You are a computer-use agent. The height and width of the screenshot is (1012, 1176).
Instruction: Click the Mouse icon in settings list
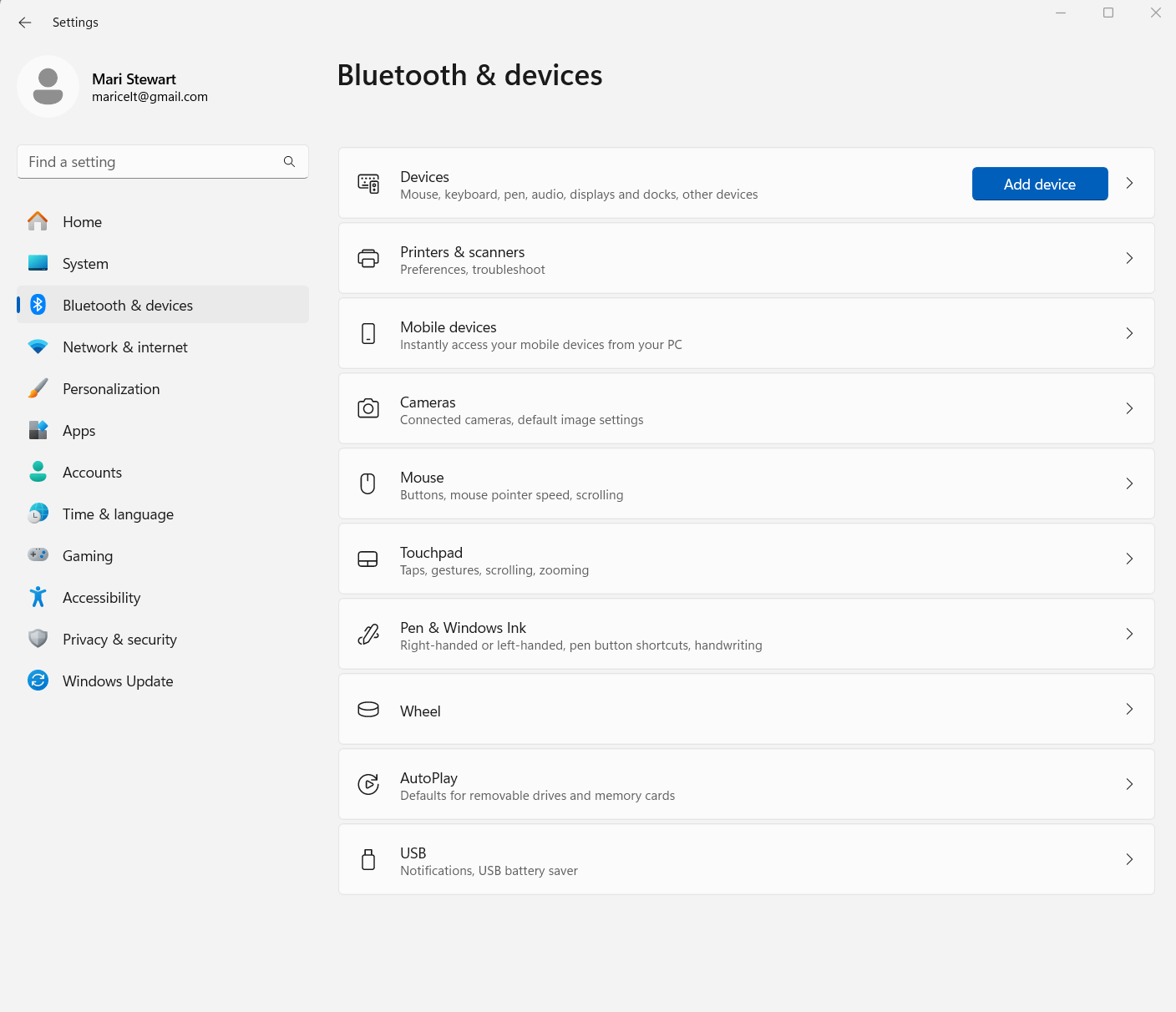click(x=367, y=483)
